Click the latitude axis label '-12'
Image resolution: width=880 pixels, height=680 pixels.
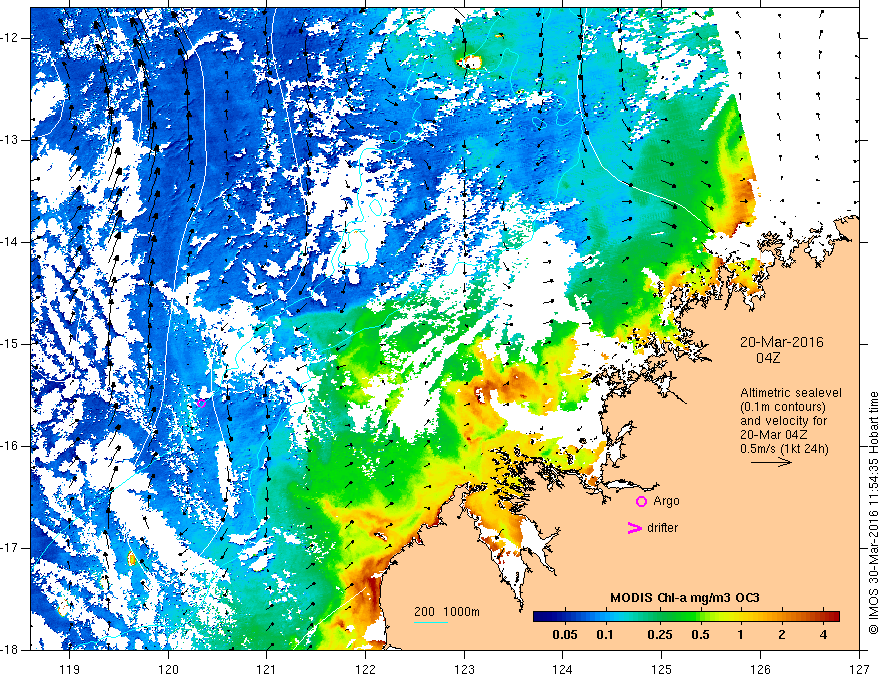pos(10,38)
